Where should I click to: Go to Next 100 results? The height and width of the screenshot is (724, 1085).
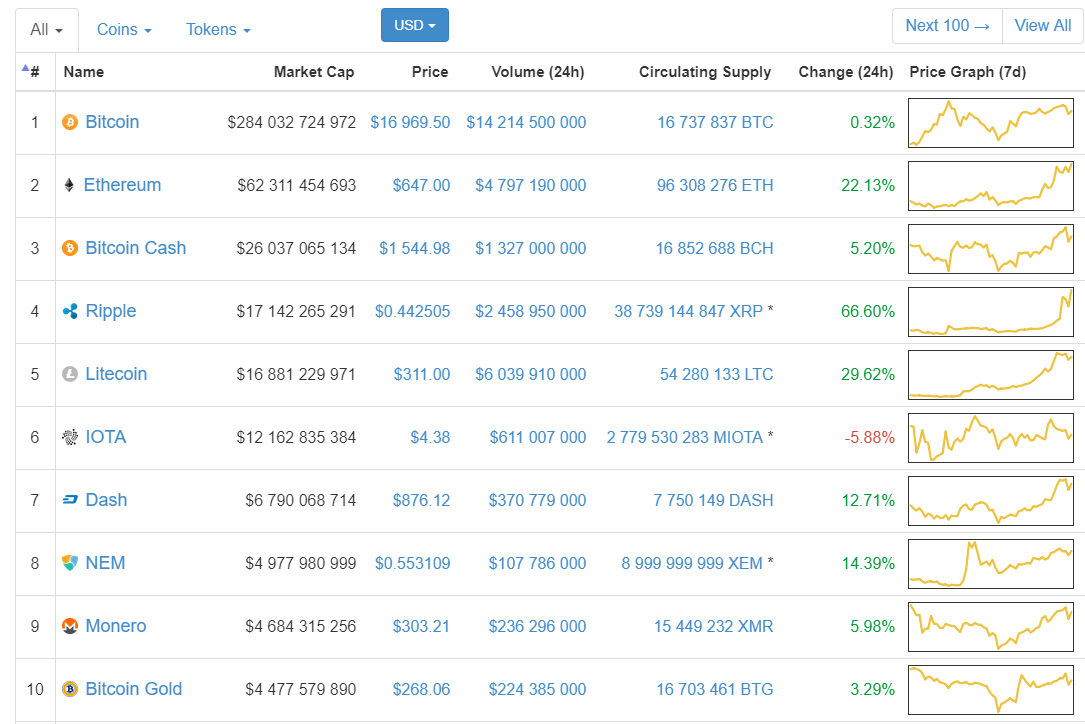click(947, 26)
